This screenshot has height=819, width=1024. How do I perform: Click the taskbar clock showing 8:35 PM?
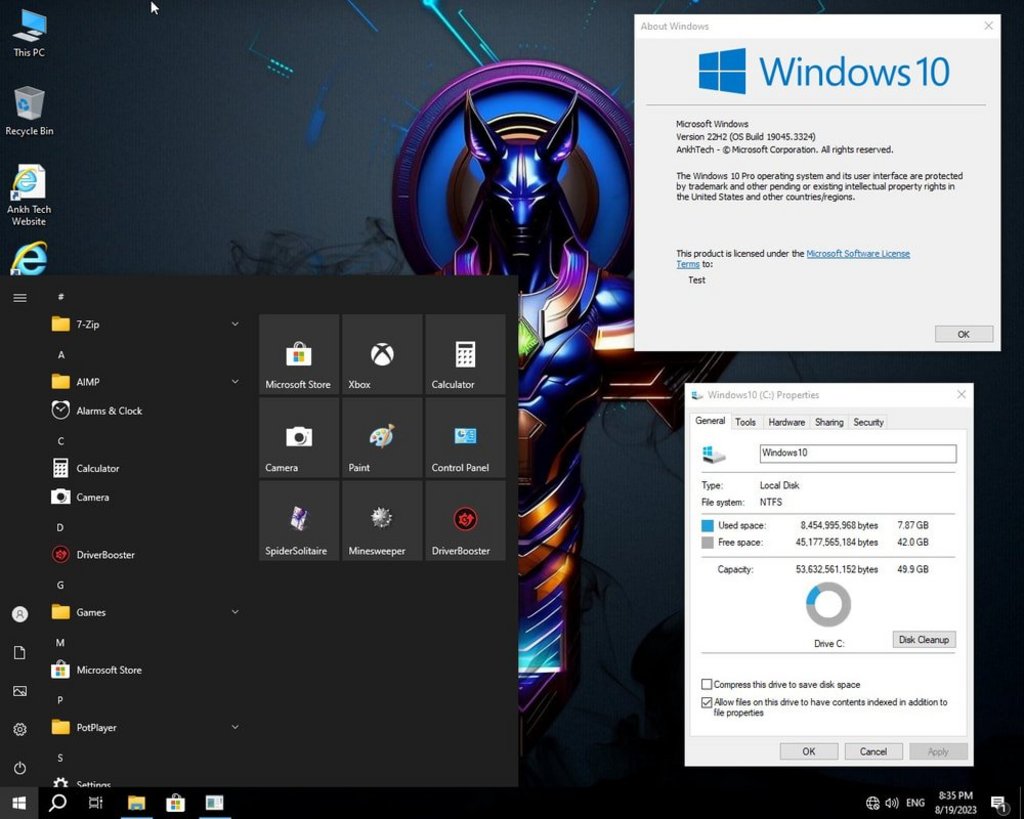click(955, 803)
